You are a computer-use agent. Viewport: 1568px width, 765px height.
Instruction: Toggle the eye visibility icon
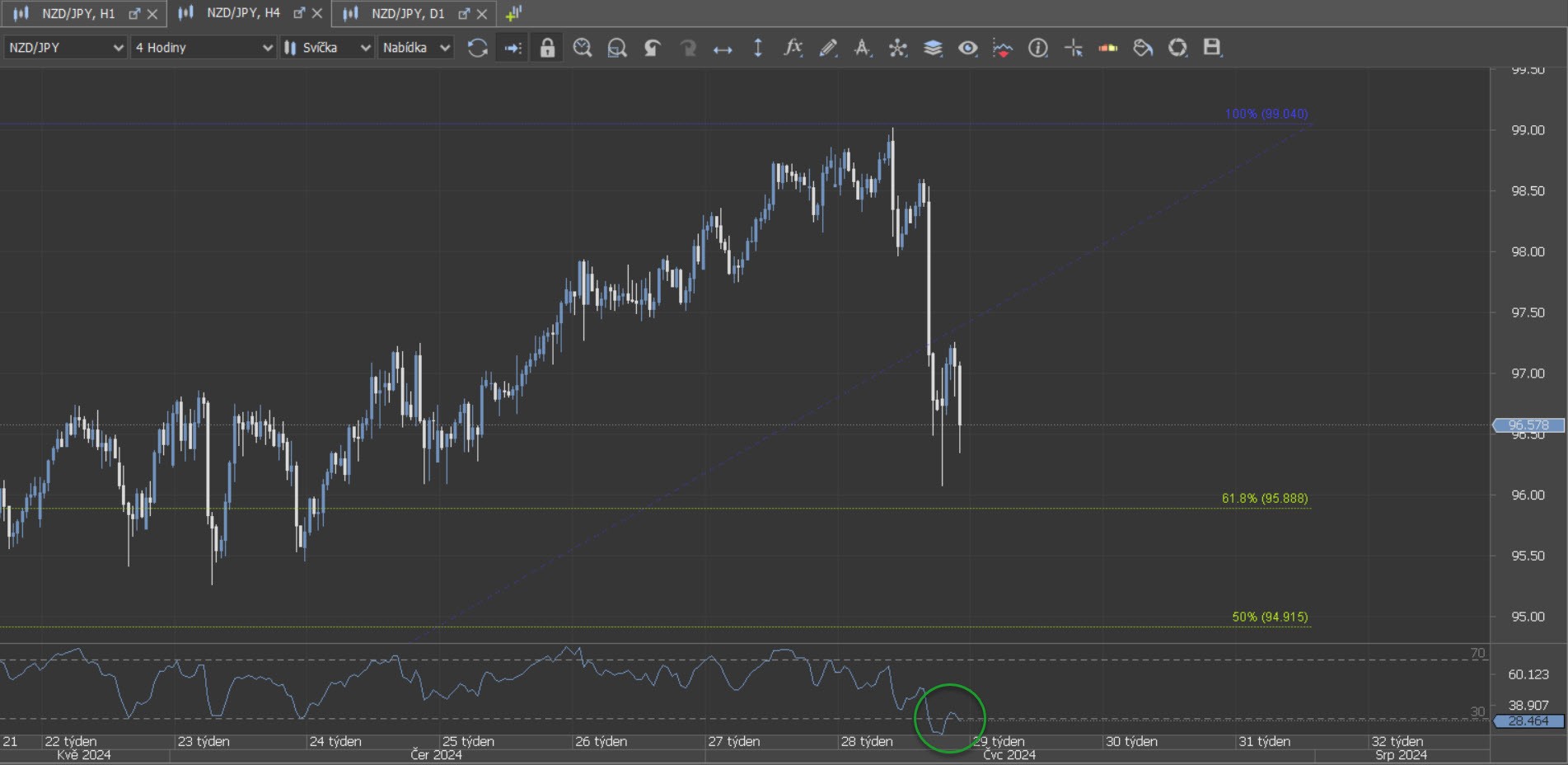click(x=967, y=48)
